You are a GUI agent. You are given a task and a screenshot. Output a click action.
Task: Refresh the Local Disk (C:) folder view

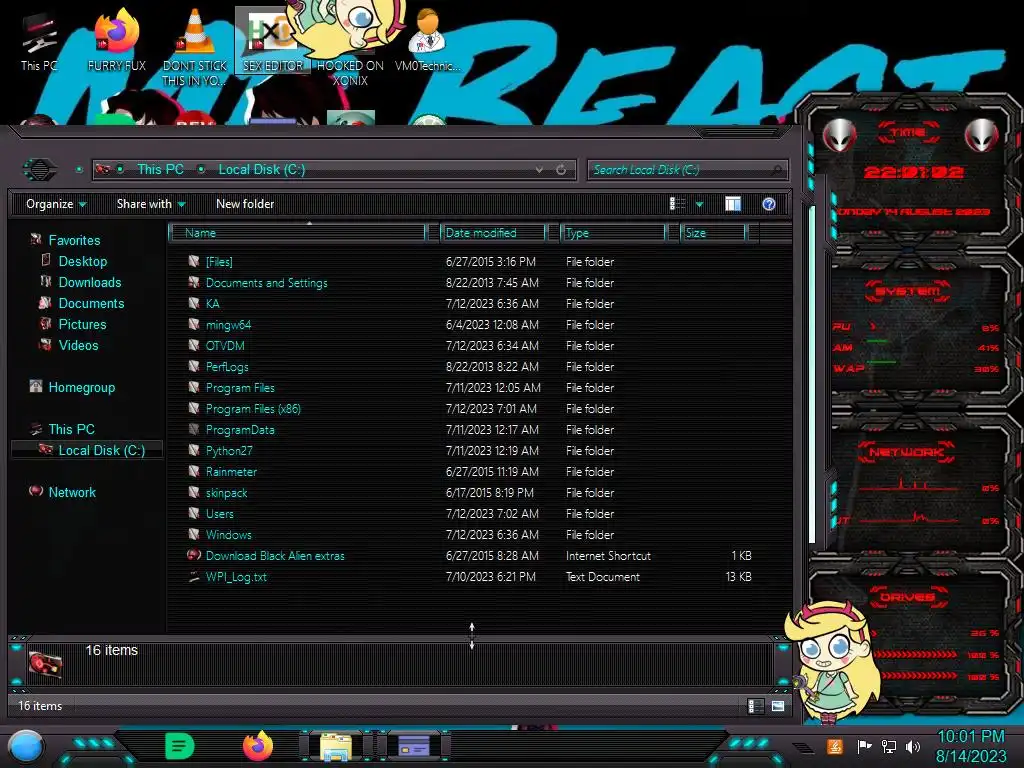click(x=561, y=170)
